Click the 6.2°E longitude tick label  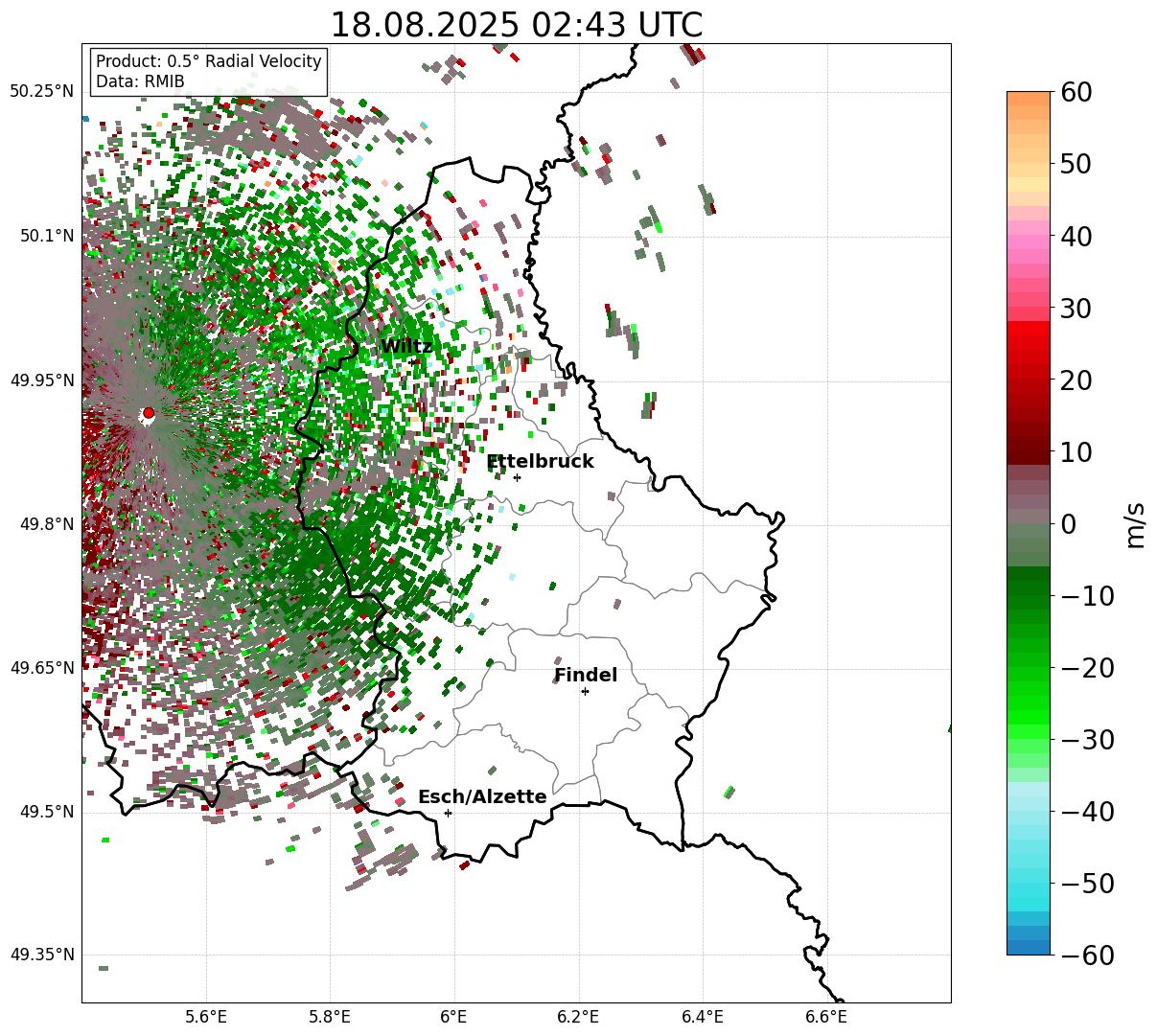point(579,1016)
